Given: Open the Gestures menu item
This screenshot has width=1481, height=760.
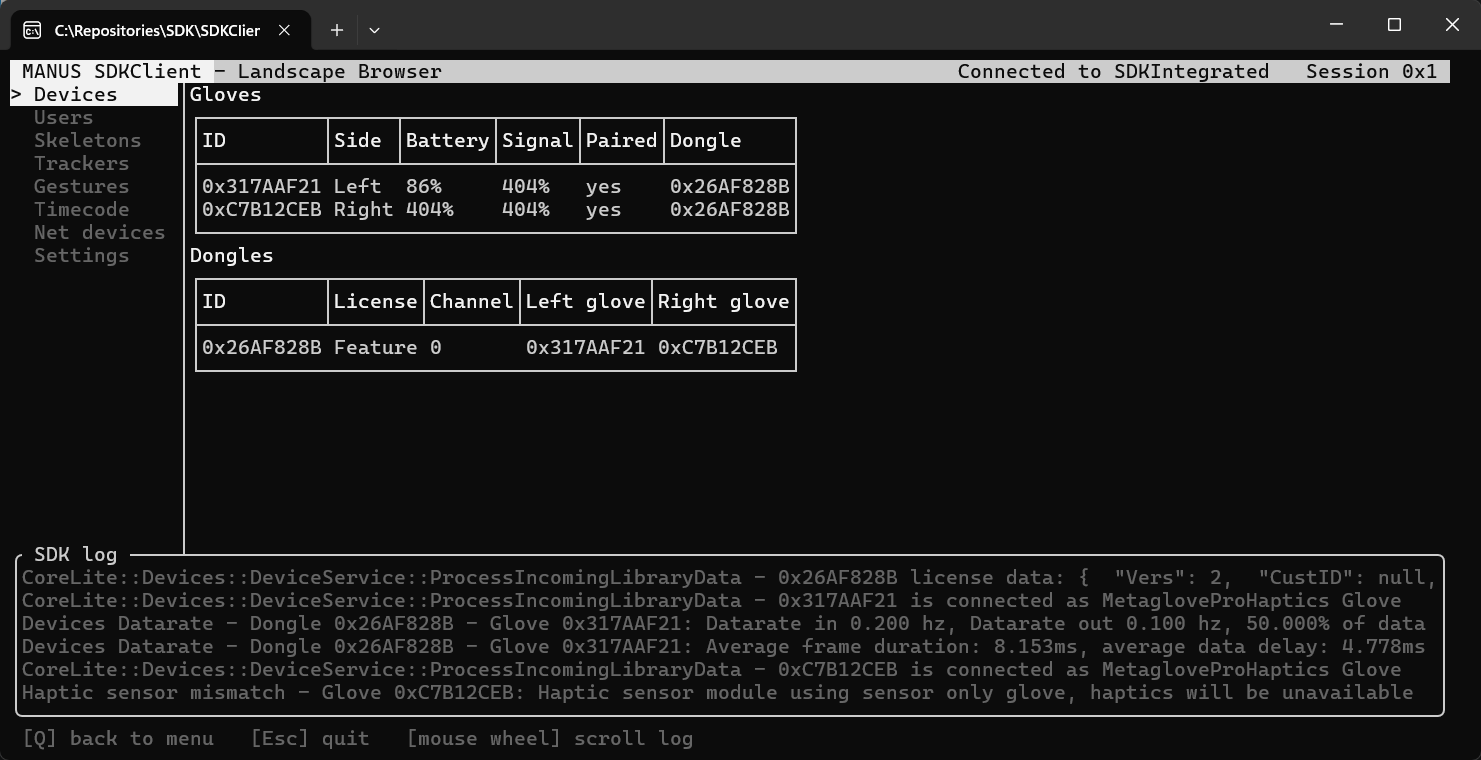Looking at the screenshot, I should [81, 186].
